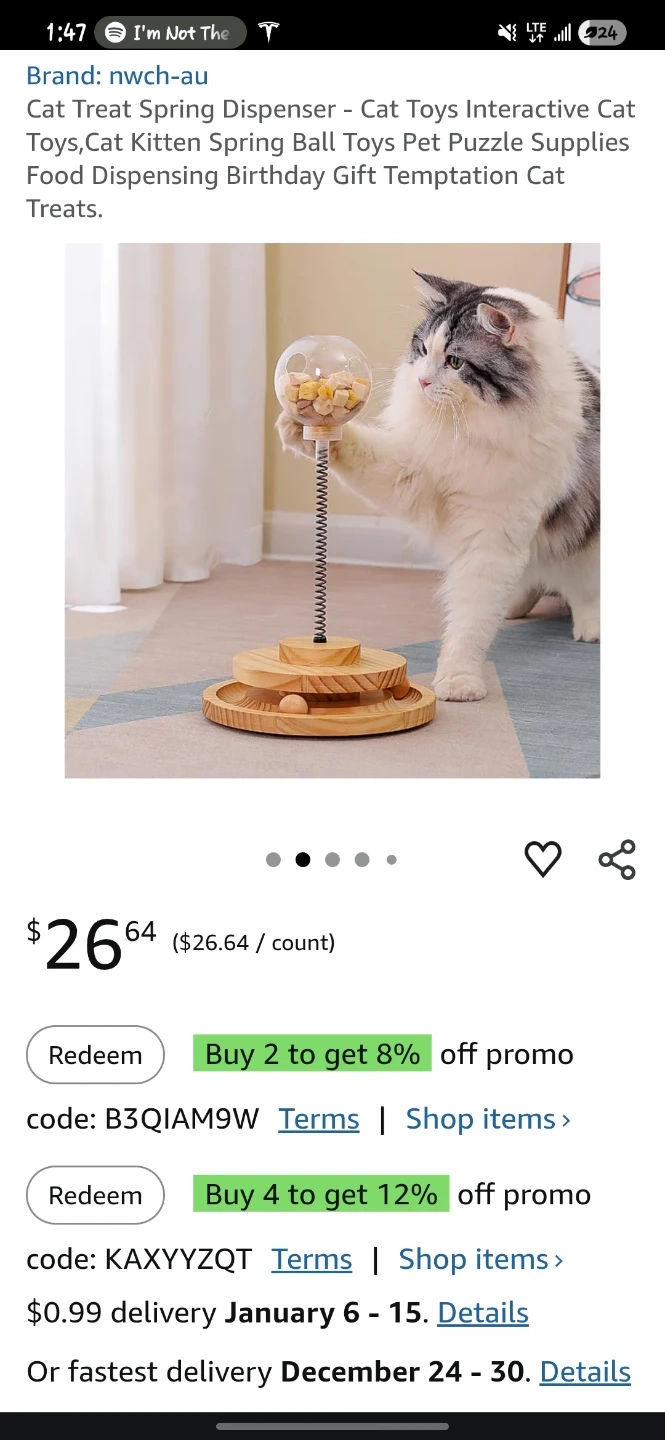Jump to third image carousel dot
The height and width of the screenshot is (1440, 665).
pos(332,859)
